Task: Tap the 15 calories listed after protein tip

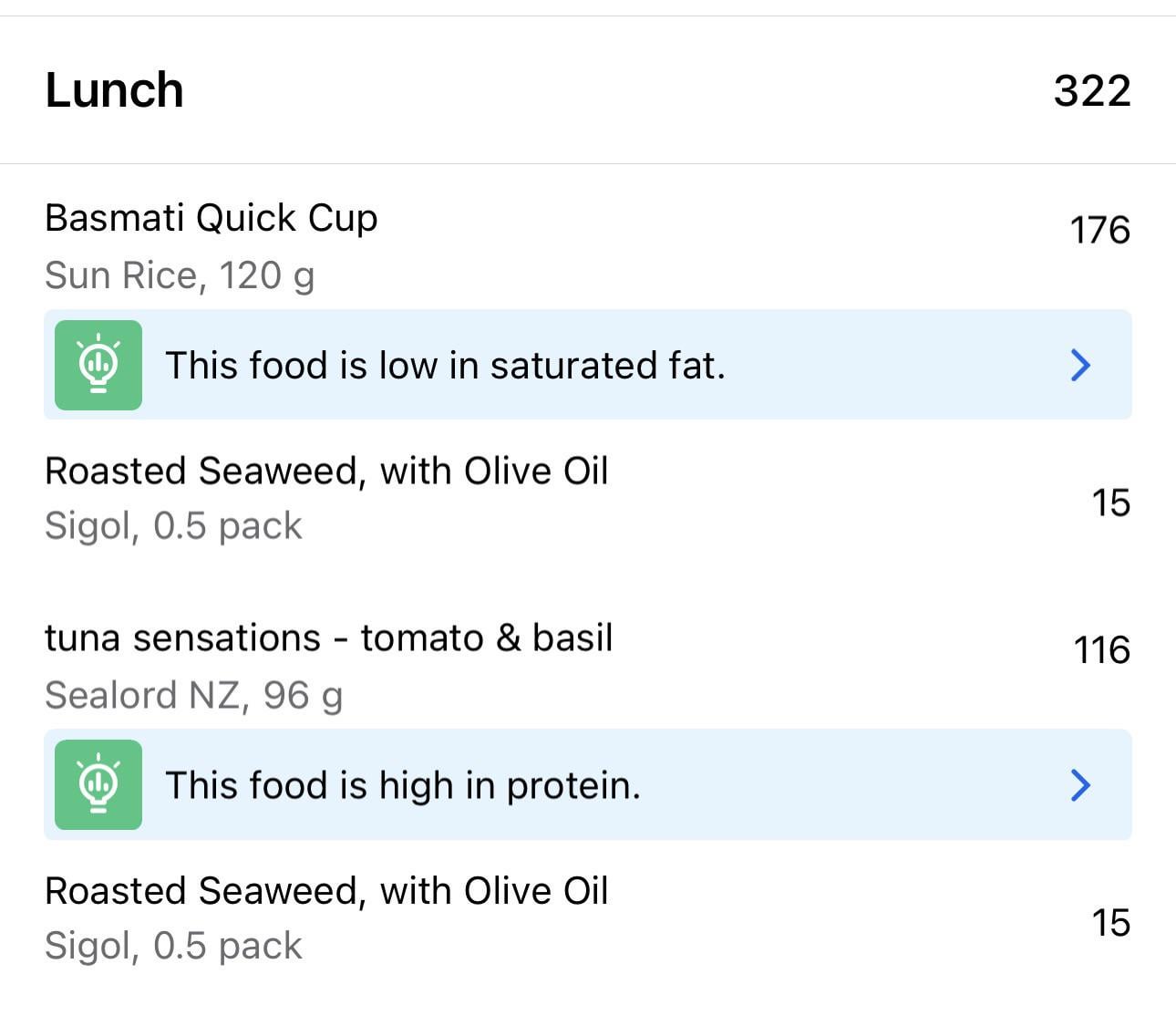Action: pyautogui.click(x=1111, y=923)
